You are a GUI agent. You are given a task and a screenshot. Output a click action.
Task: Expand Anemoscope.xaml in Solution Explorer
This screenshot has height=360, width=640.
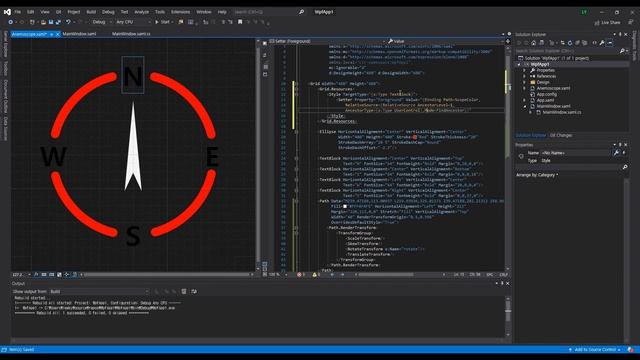click(524, 88)
